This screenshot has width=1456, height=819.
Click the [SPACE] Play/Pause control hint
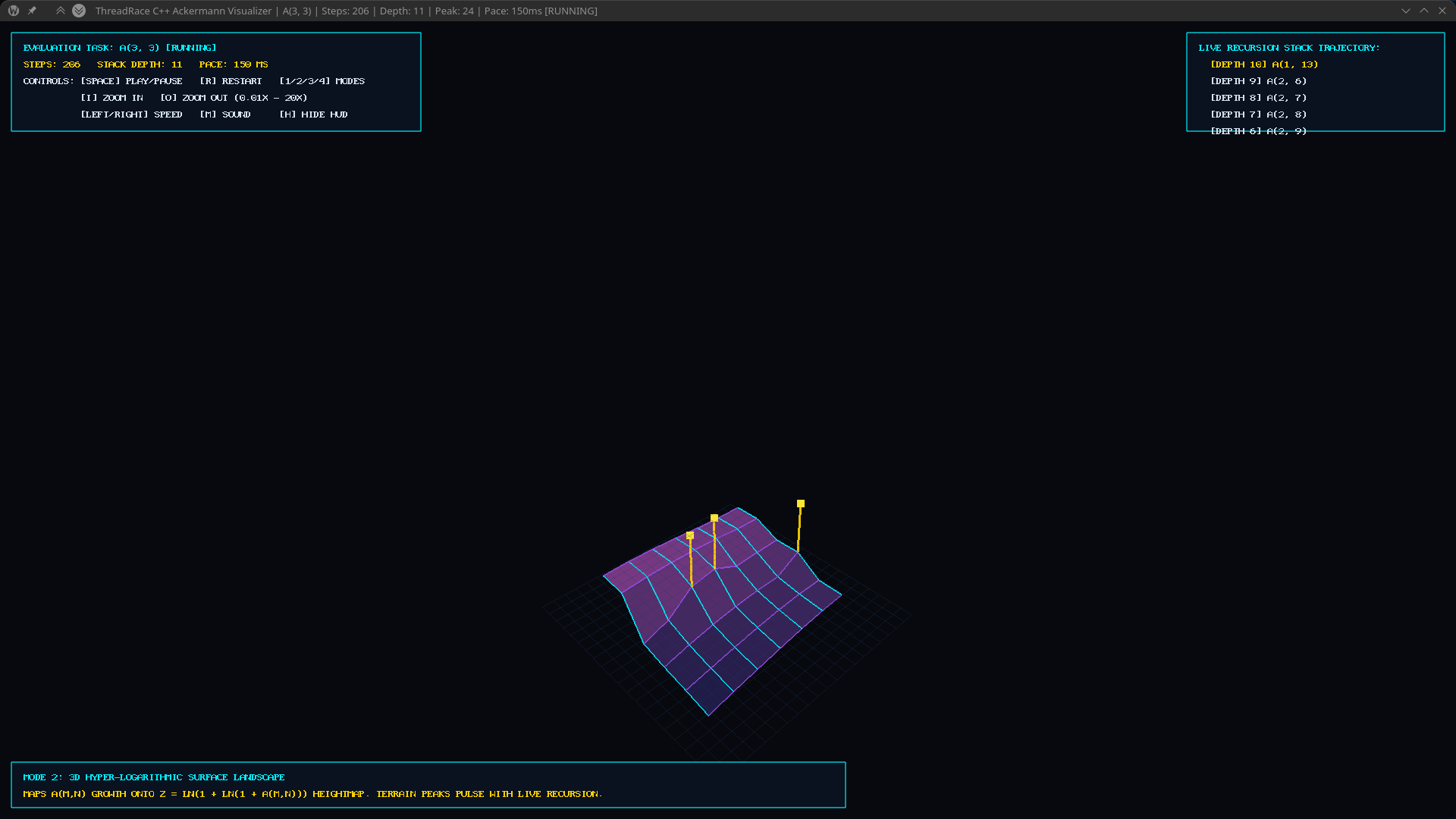[x=132, y=81]
